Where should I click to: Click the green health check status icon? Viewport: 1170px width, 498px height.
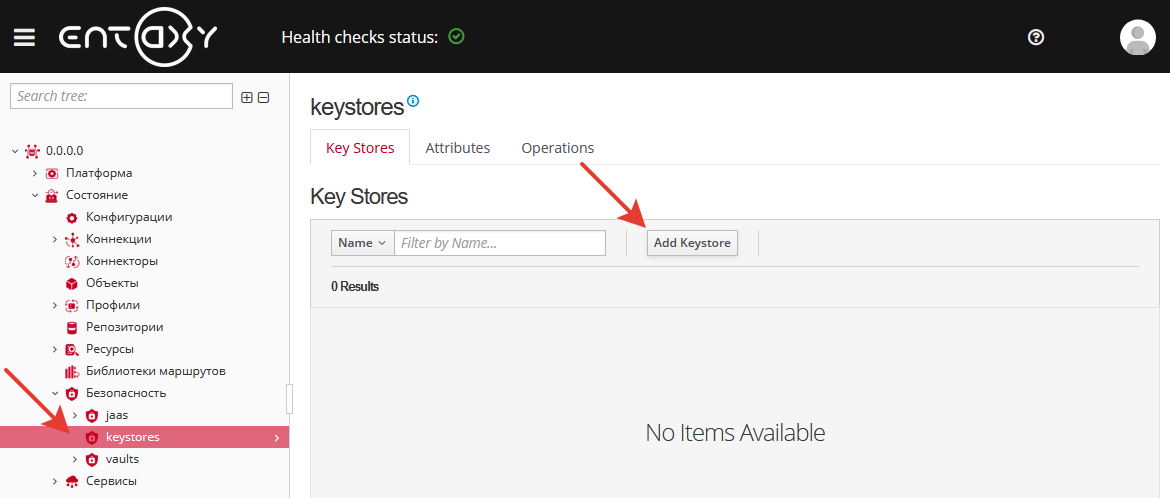click(457, 36)
